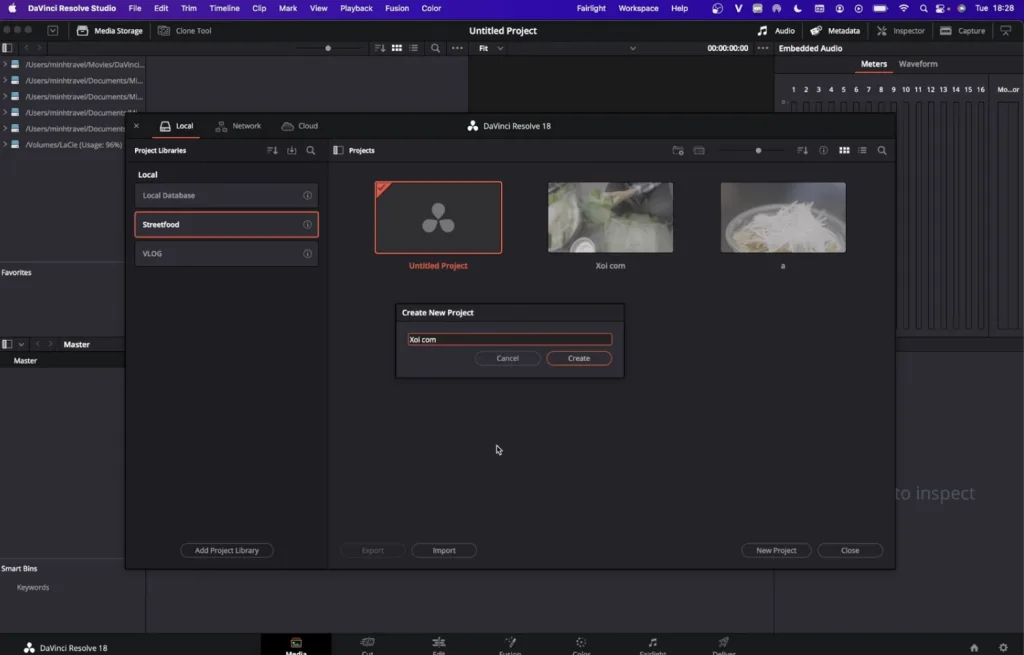This screenshot has height=655, width=1024.
Task: Select the Streetfood library
Action: (x=226, y=225)
